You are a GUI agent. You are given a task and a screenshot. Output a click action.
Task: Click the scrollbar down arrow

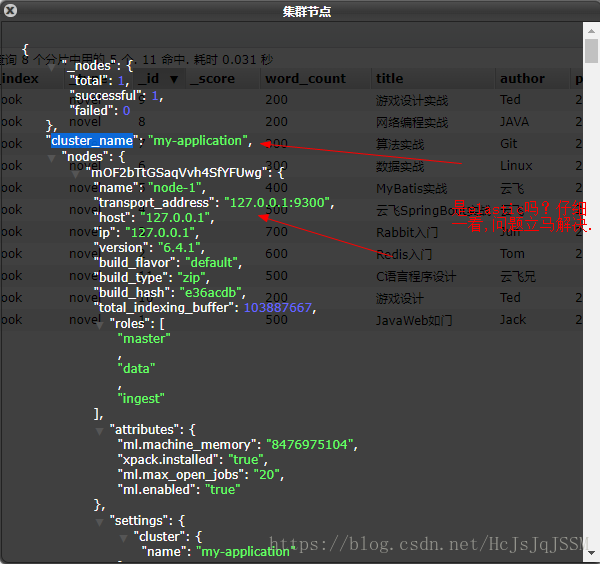pos(591,554)
